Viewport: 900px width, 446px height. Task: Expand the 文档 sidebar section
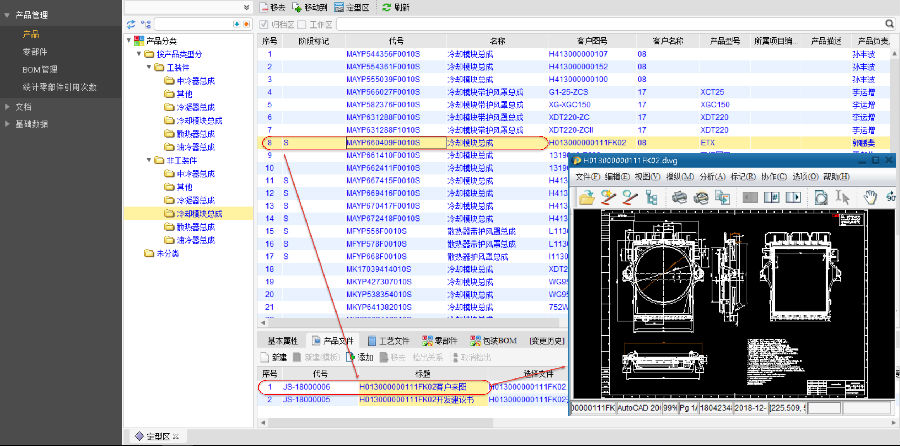click(7, 107)
